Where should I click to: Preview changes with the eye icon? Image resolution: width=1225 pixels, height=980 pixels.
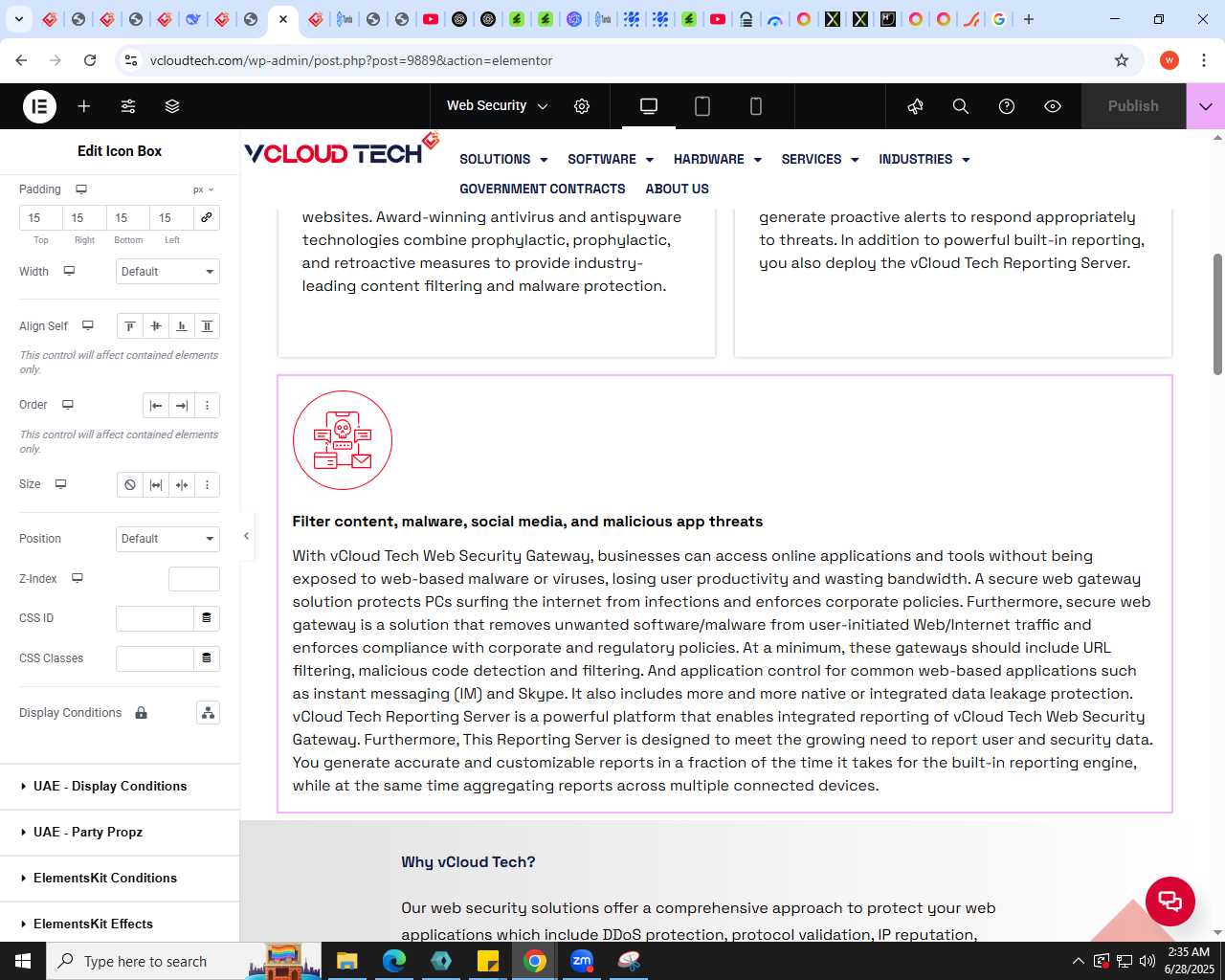(x=1053, y=106)
